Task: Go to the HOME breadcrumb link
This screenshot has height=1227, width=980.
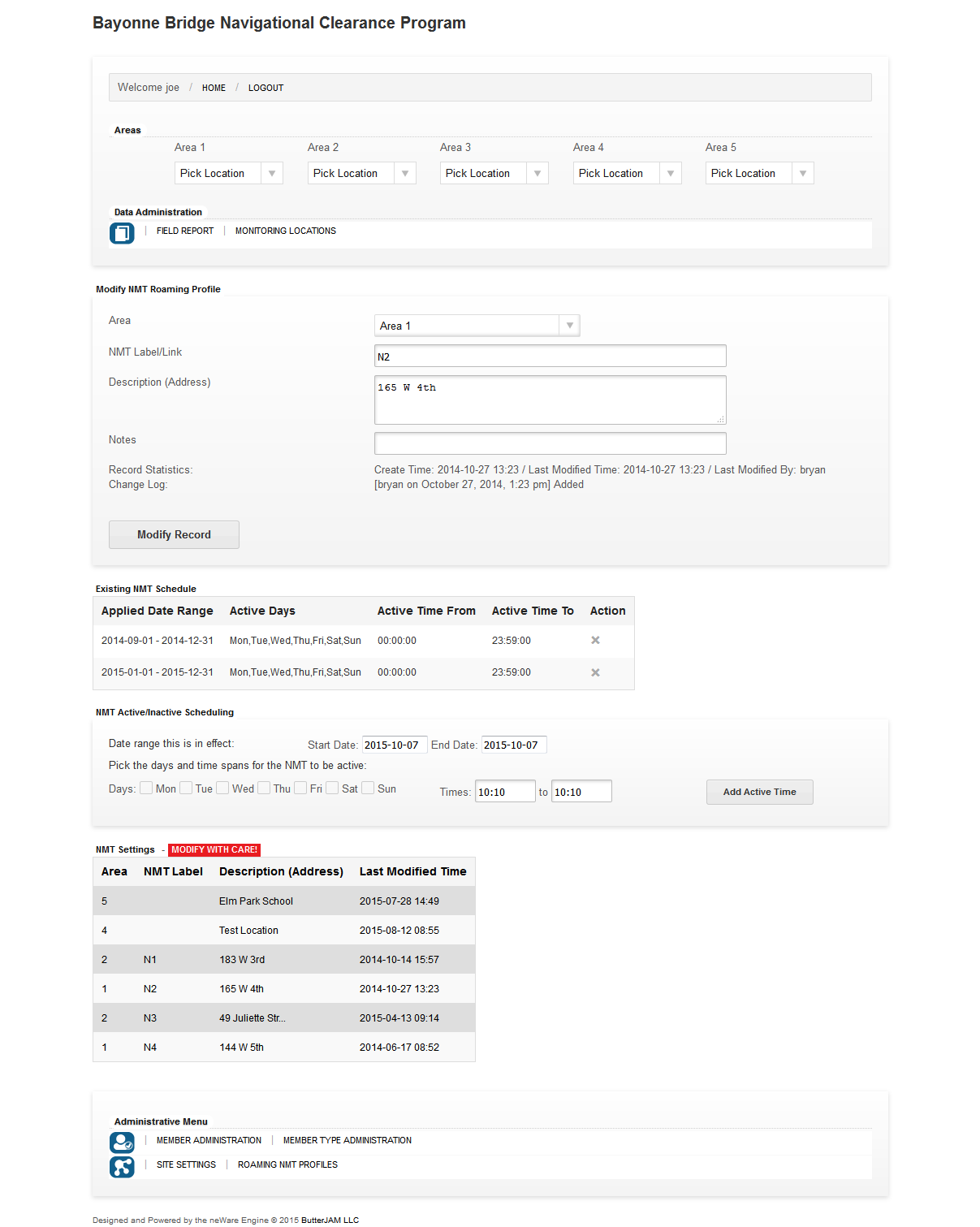Action: tap(214, 88)
